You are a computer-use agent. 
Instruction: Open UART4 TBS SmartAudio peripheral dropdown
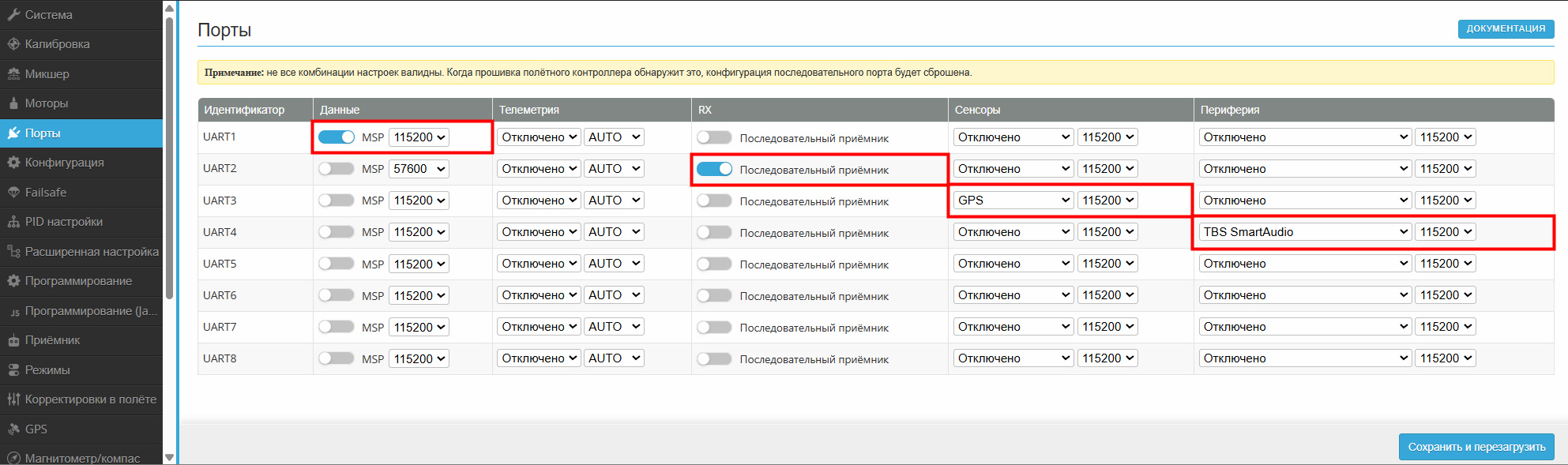coord(1302,232)
